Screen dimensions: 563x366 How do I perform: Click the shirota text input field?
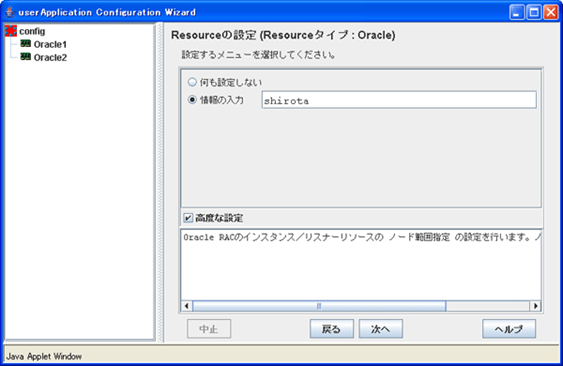(x=399, y=100)
